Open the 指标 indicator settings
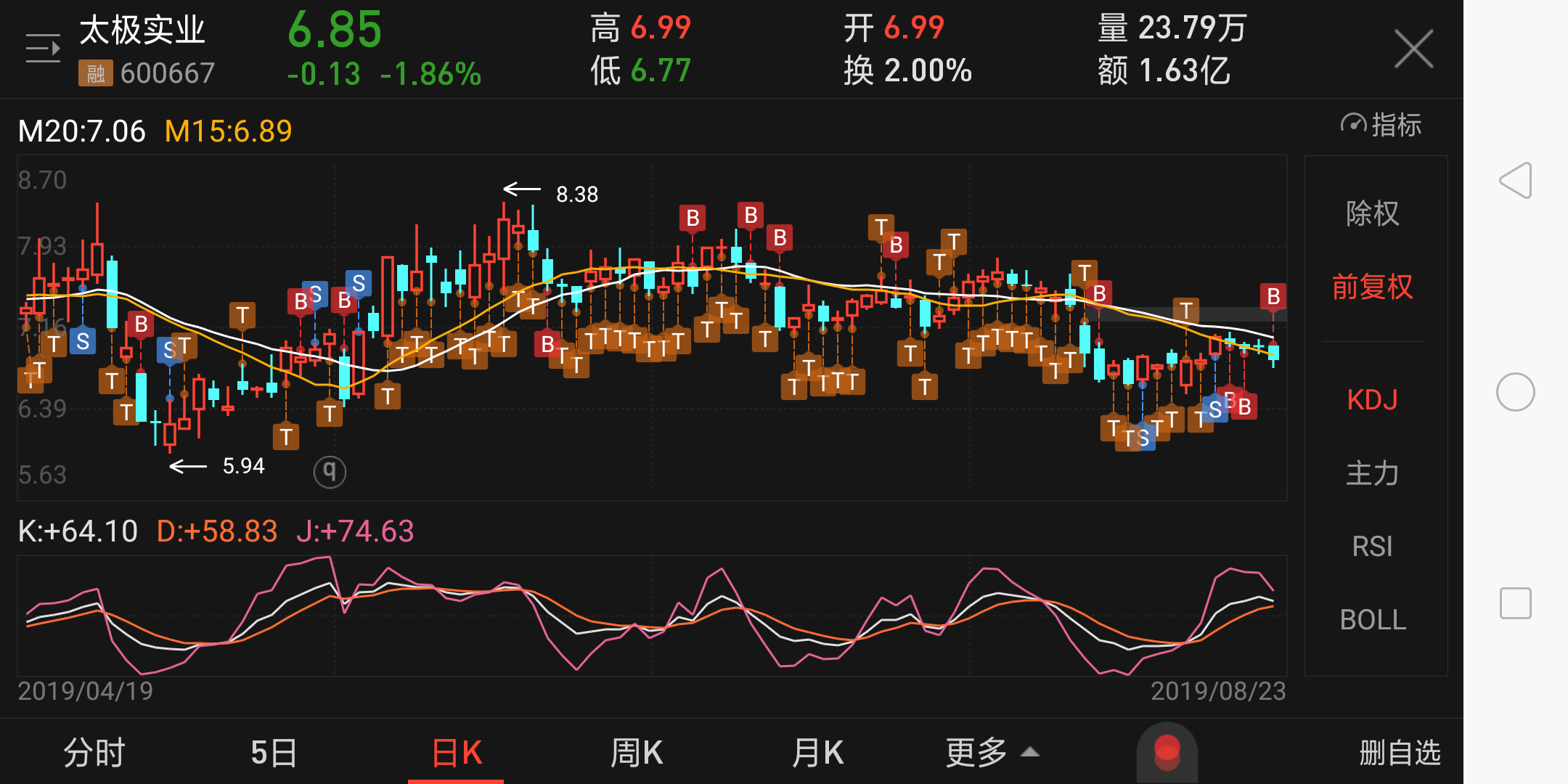The height and width of the screenshot is (784, 1568). 1381,125
